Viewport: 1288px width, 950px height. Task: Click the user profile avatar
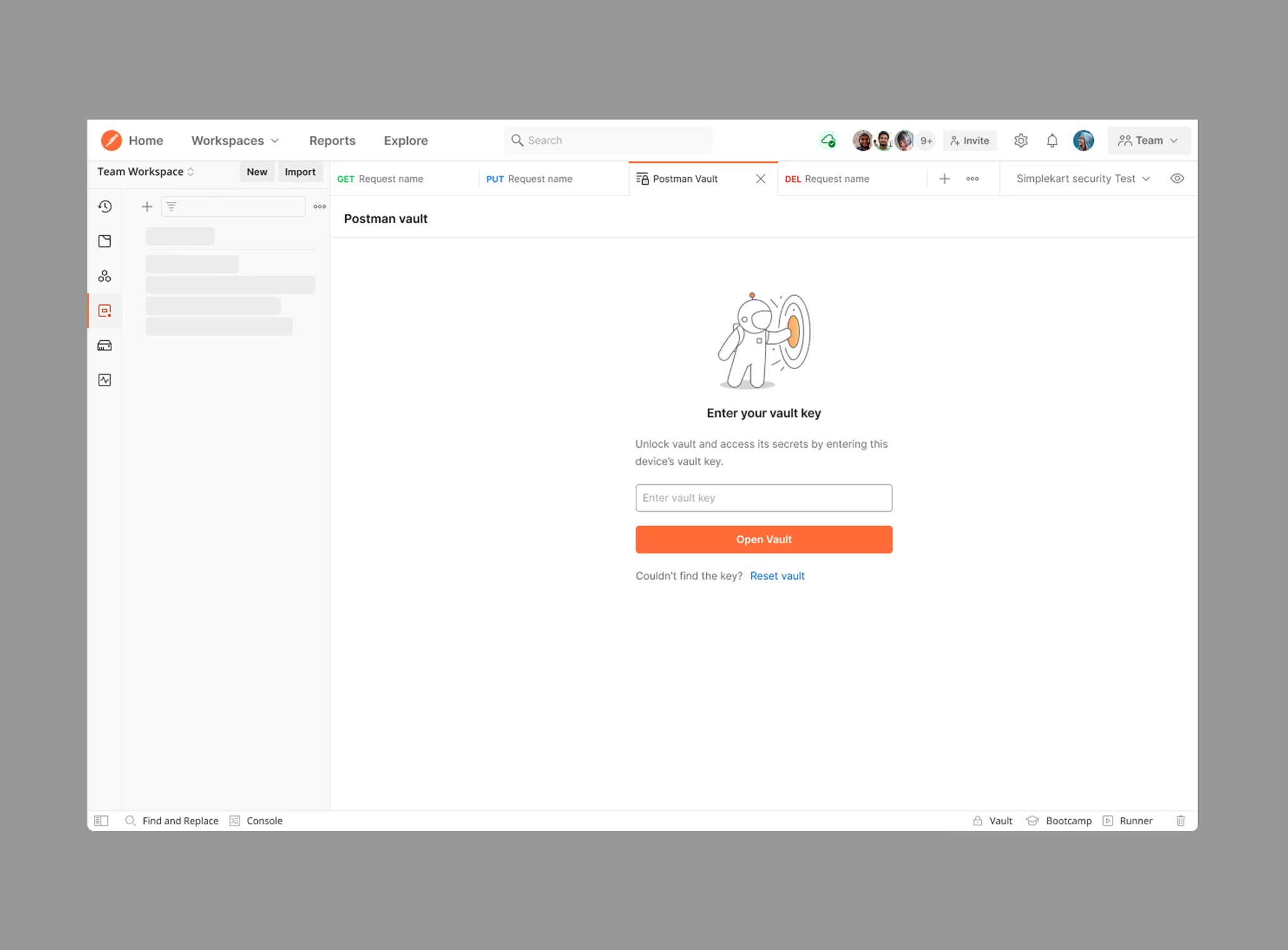click(x=1084, y=140)
